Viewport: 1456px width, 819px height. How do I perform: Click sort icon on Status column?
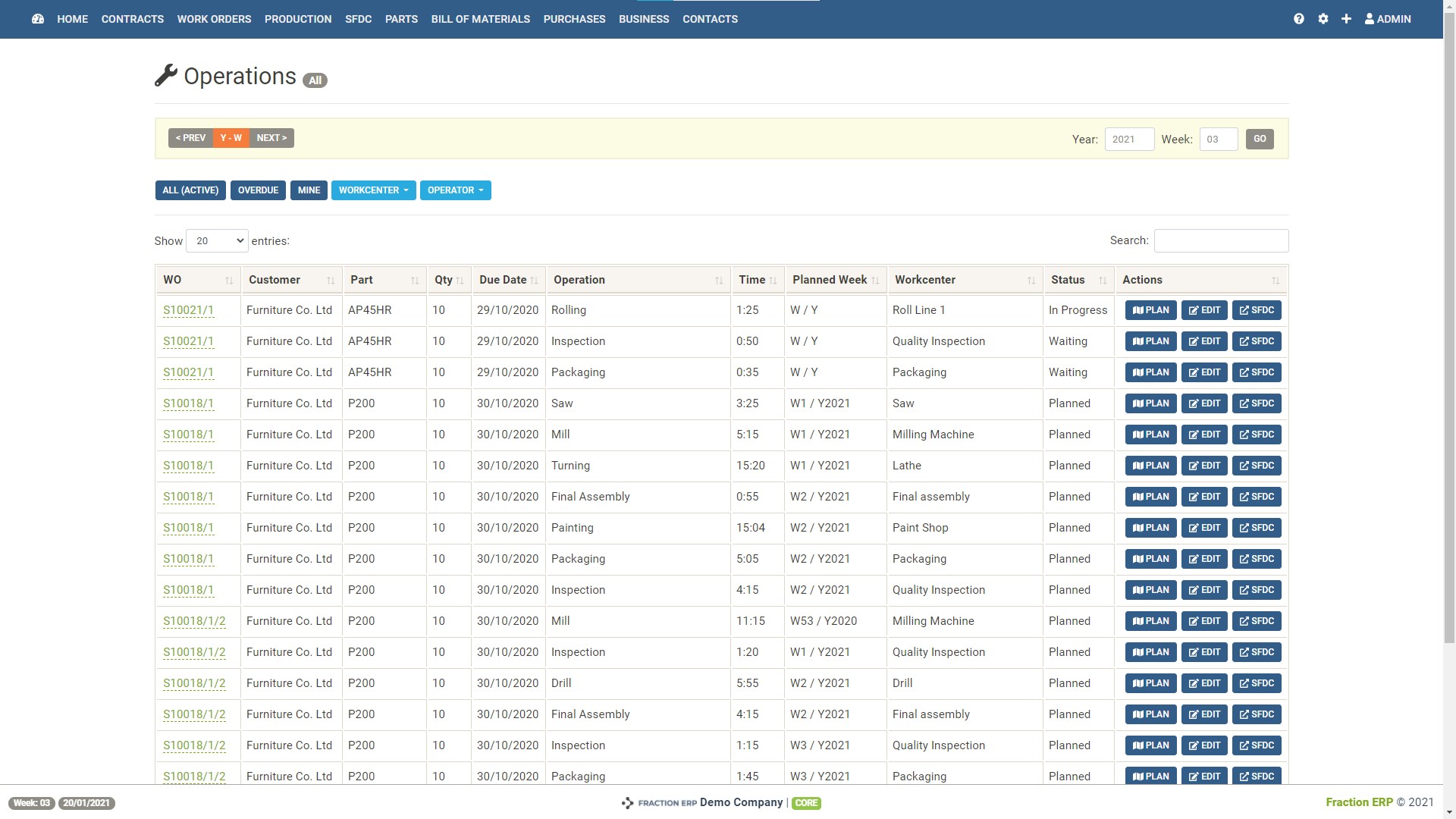tap(1103, 281)
